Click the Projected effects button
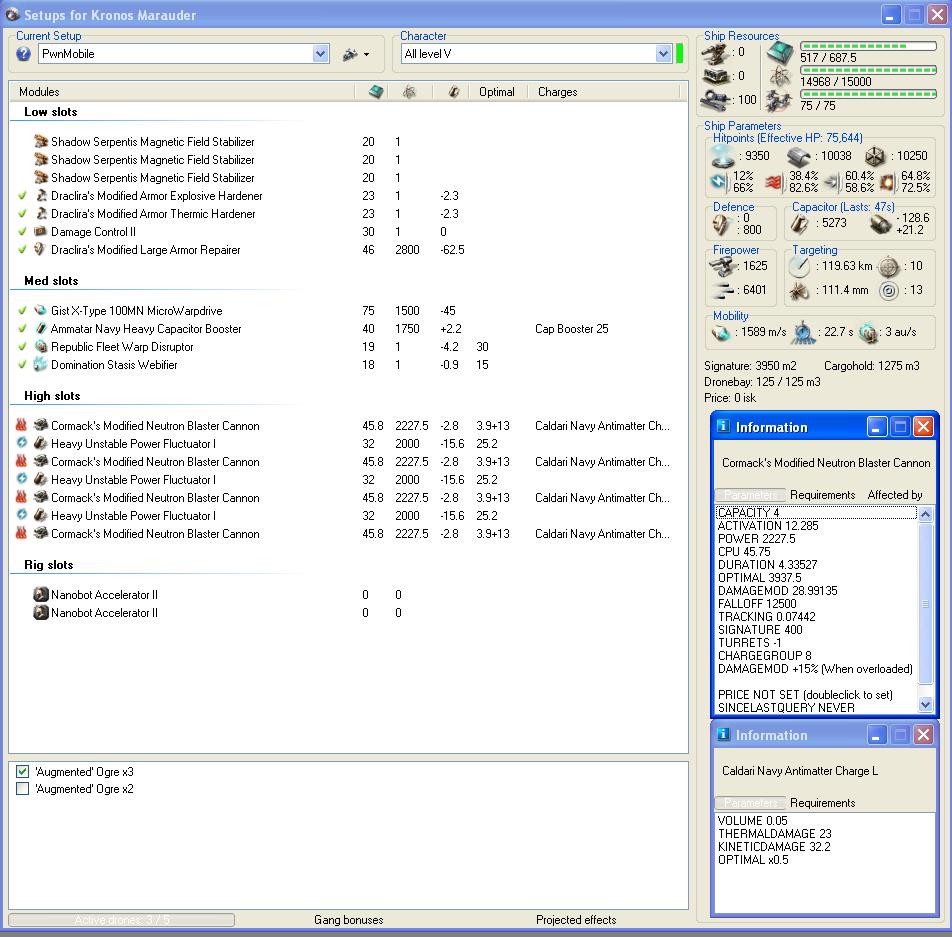952x937 pixels. pyautogui.click(x=576, y=920)
